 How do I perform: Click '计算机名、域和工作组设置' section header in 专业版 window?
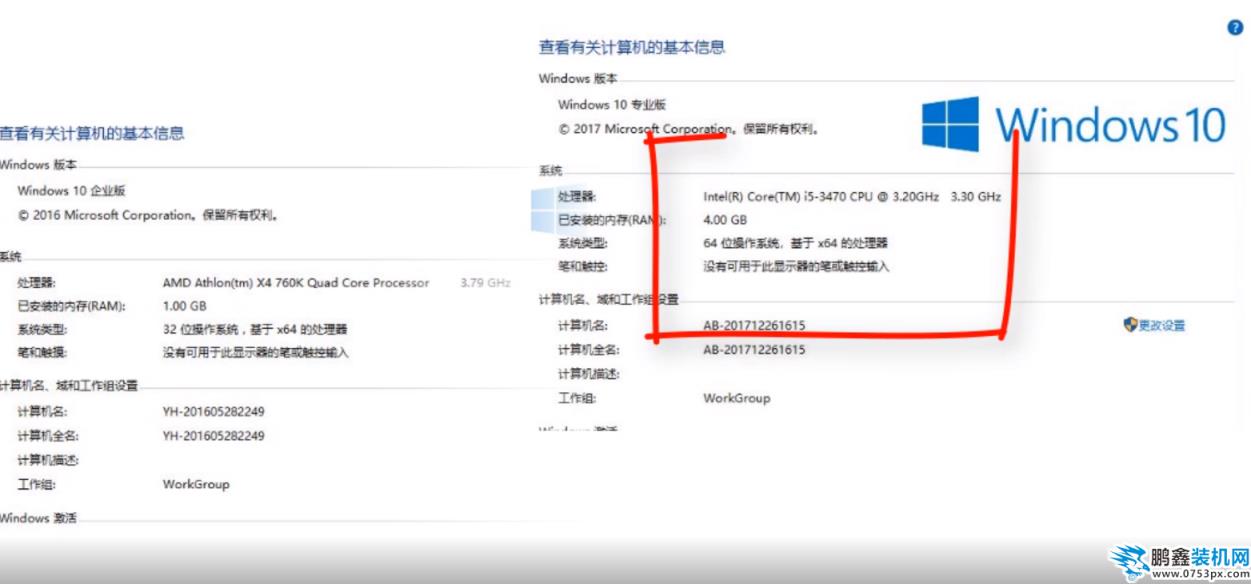coord(608,299)
